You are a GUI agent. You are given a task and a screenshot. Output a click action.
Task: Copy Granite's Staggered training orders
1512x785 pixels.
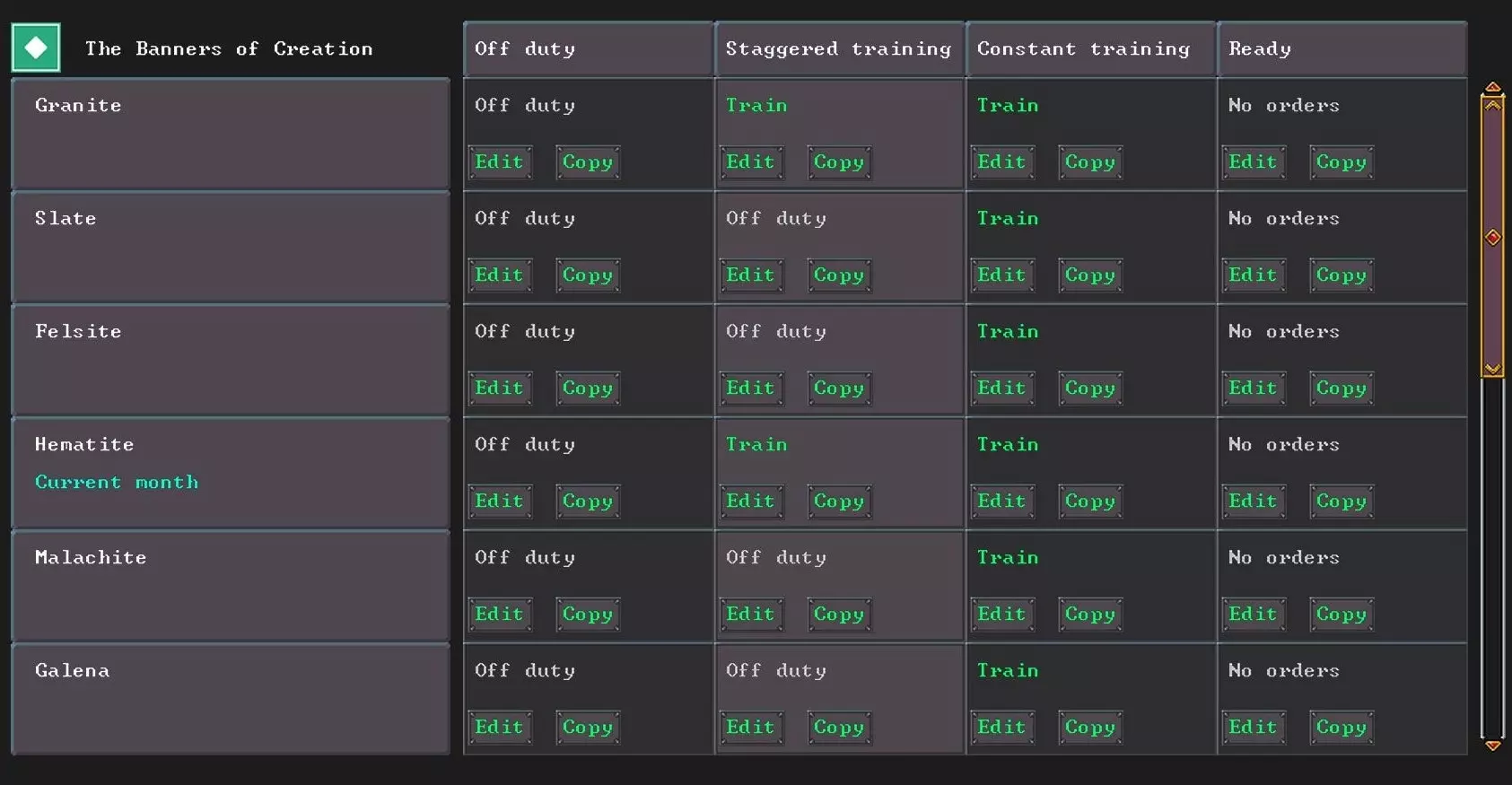(838, 162)
